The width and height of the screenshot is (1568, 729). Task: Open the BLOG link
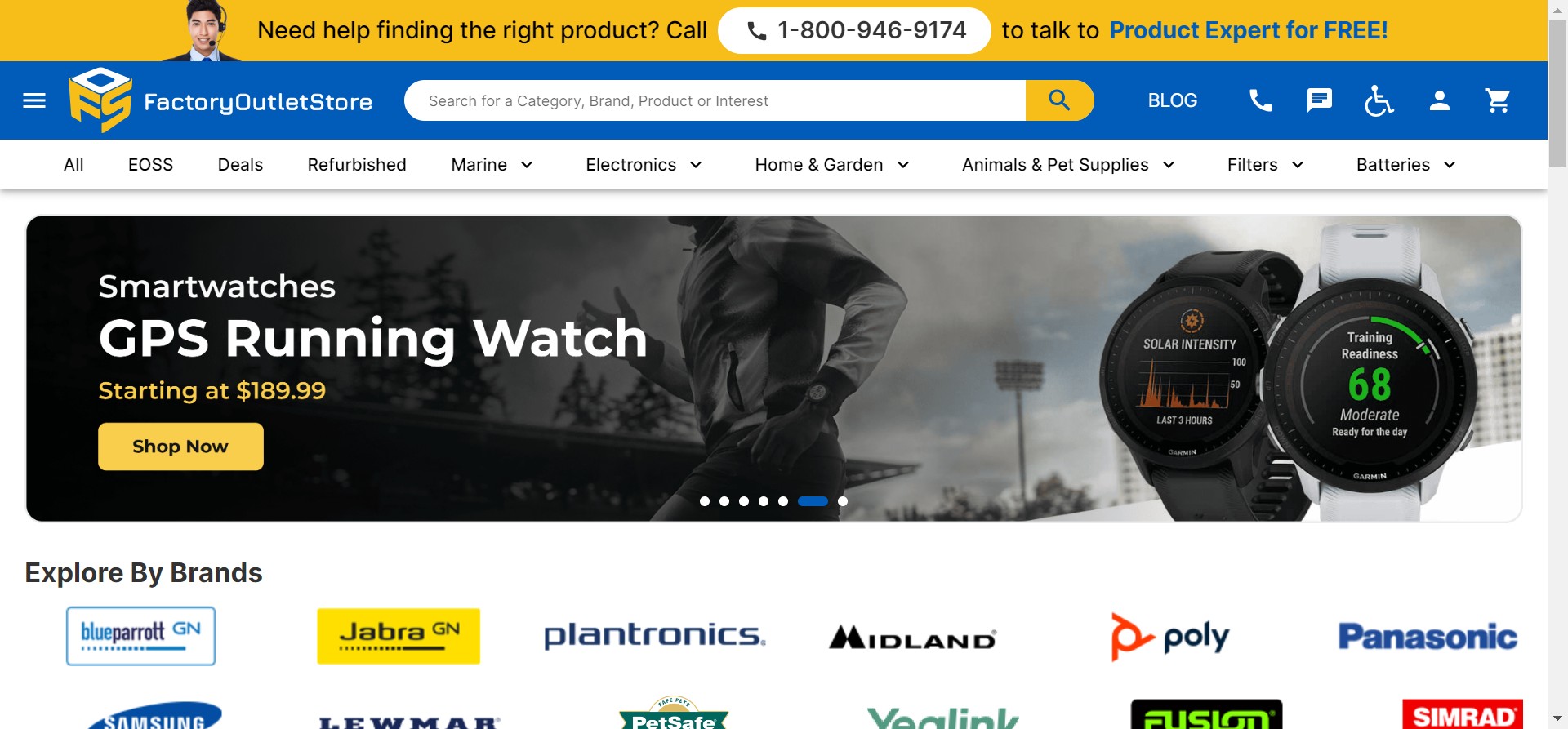[1173, 100]
